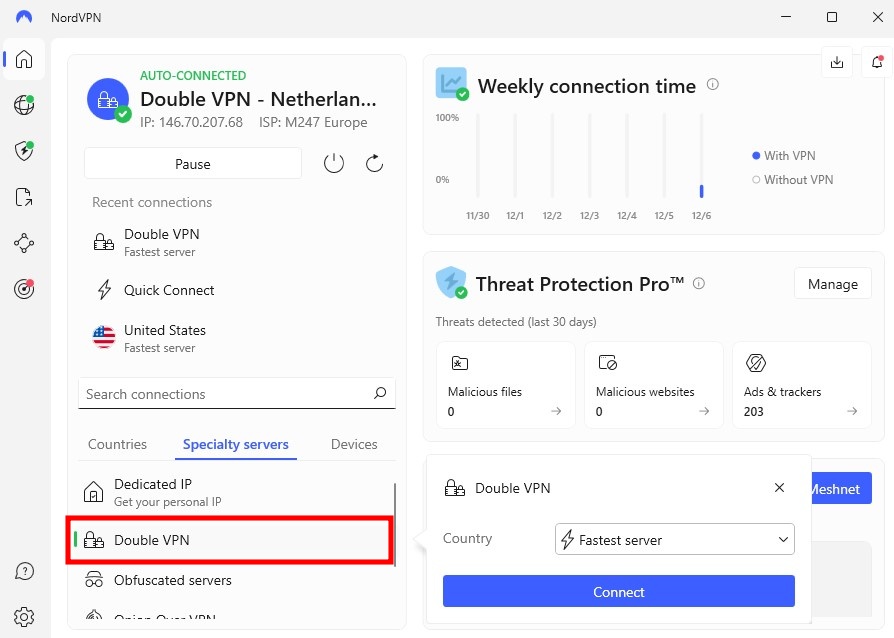Open the dark web monitor target icon
This screenshot has height=638, width=894.
pos(24,289)
